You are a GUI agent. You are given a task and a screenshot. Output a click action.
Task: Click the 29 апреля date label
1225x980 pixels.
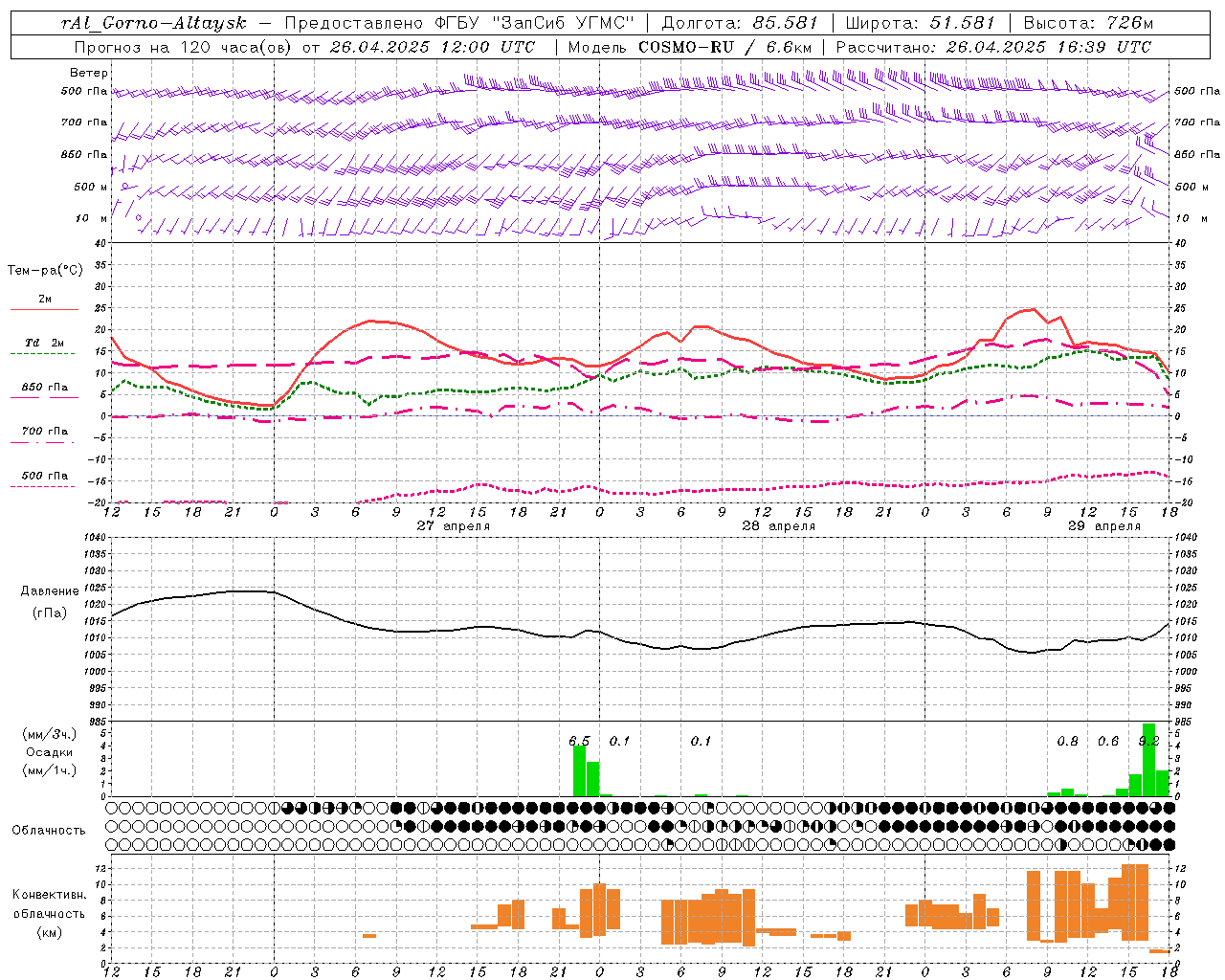(1103, 526)
